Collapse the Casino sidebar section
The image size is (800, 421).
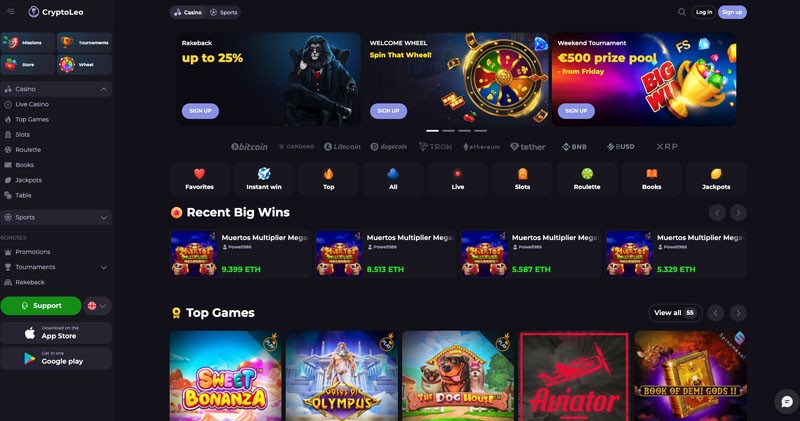coord(104,89)
